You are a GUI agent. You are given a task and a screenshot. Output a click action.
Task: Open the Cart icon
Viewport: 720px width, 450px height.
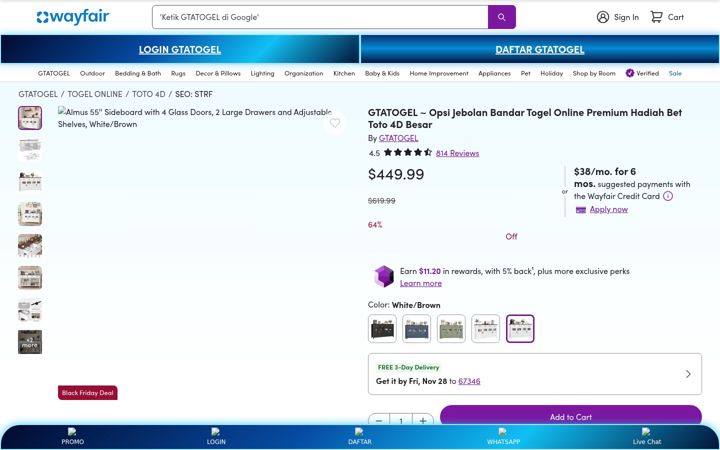pyautogui.click(x=656, y=17)
